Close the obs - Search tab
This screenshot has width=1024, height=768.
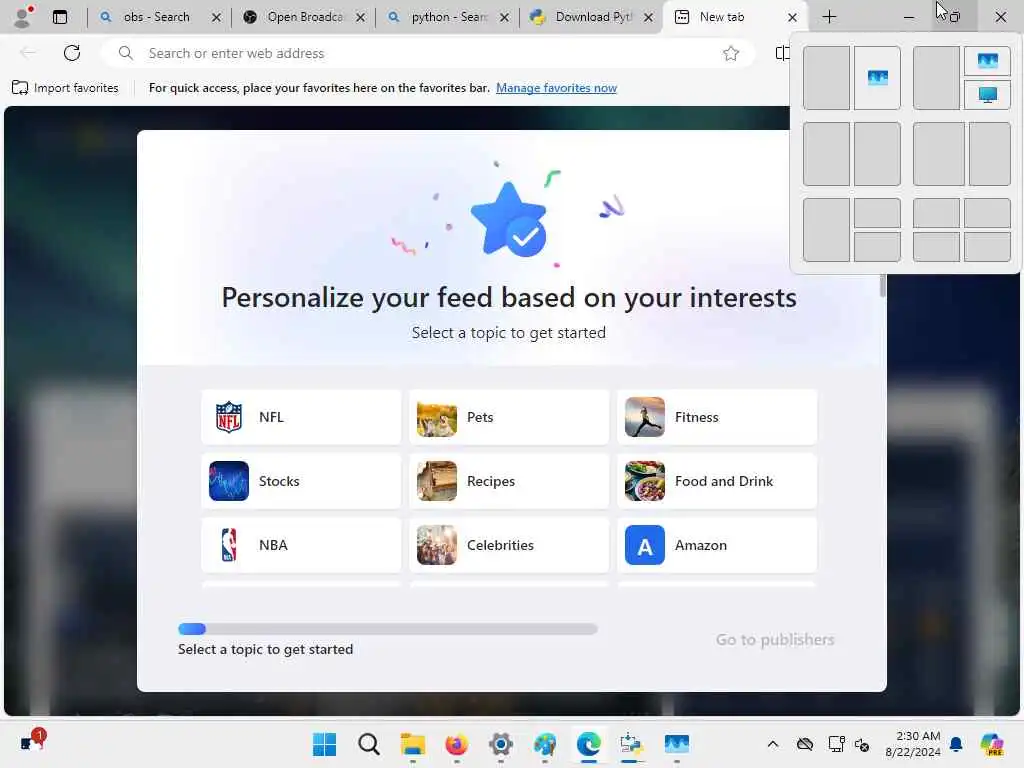tap(216, 18)
